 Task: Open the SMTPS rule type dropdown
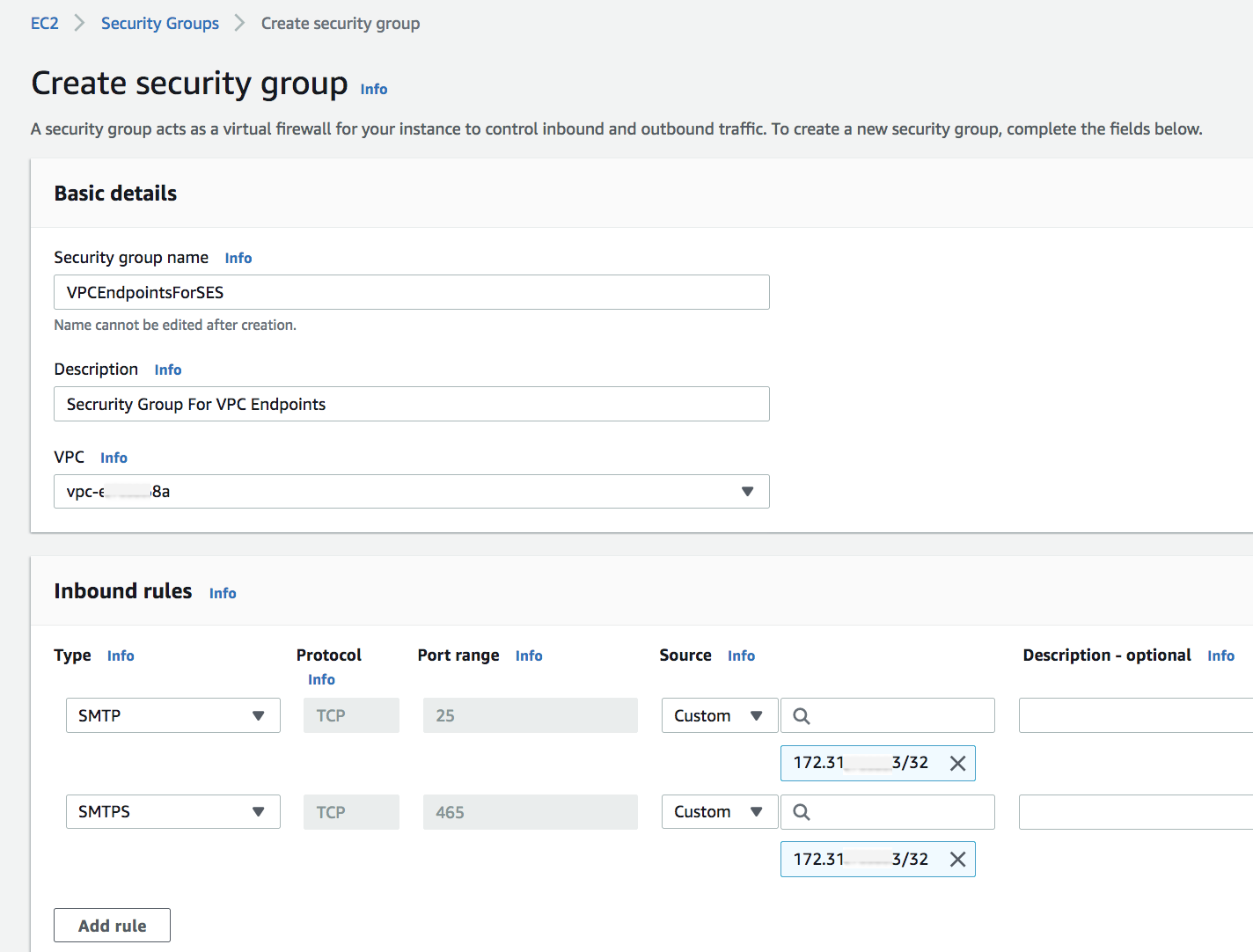172,812
